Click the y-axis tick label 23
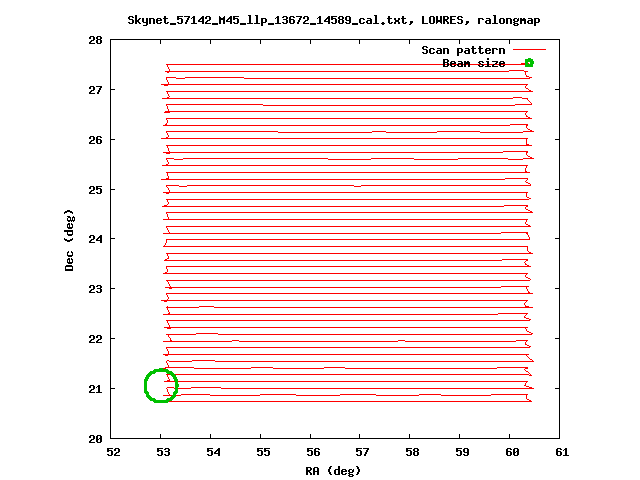Viewport: 640px width, 480px height. point(95,289)
